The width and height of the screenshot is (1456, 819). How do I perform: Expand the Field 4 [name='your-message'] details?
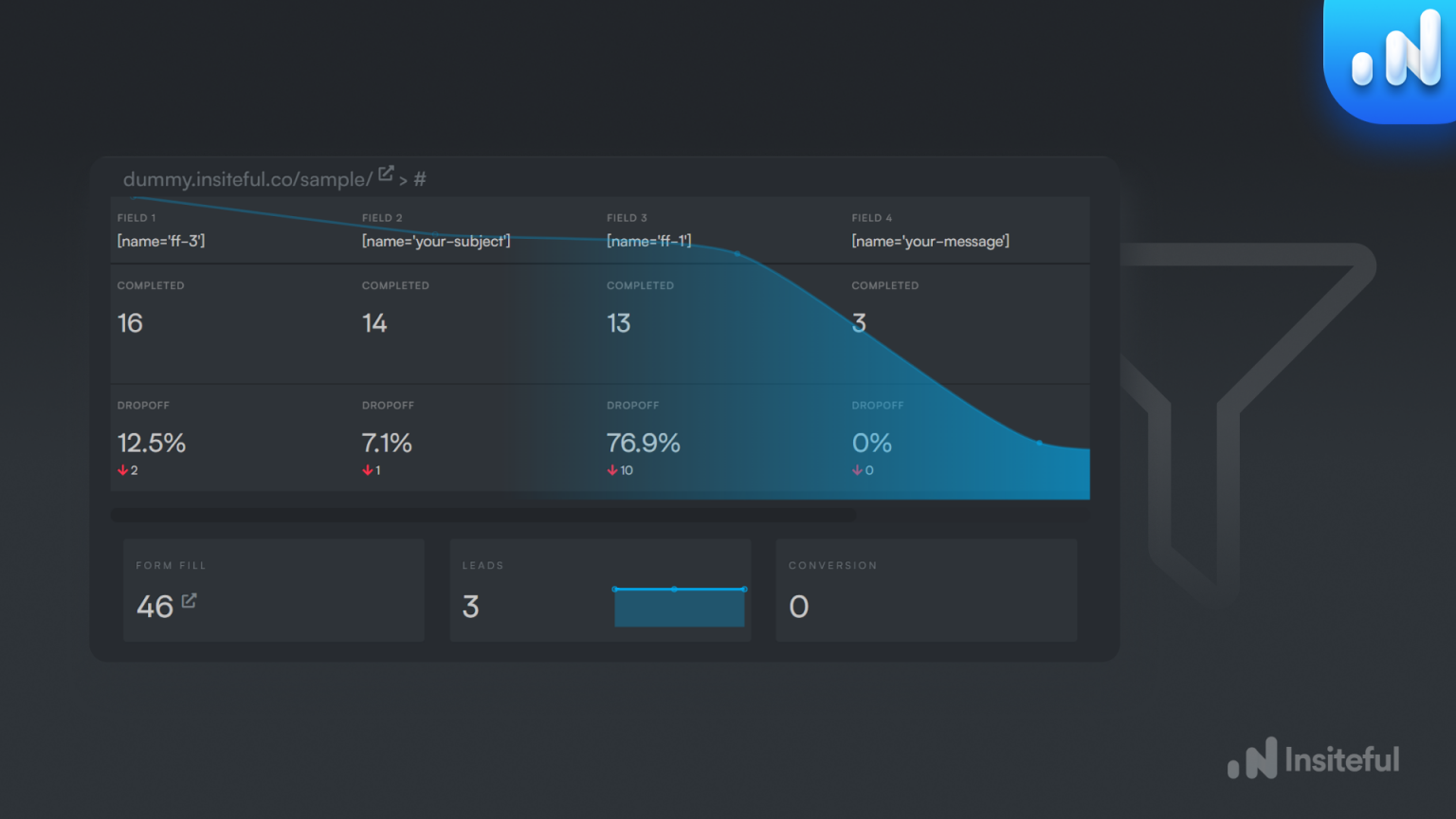(x=931, y=241)
